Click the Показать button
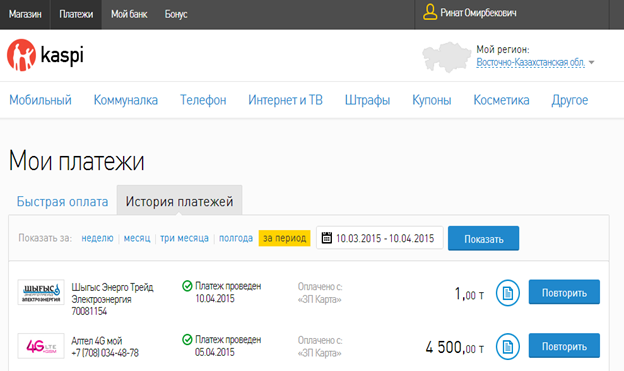624x371 pixels. pos(484,238)
